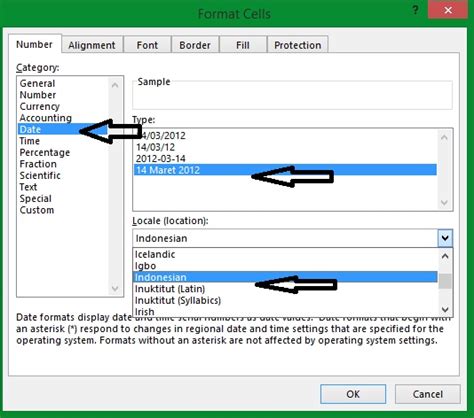474x418 pixels.
Task: Open the Protection tab
Action: 298,45
